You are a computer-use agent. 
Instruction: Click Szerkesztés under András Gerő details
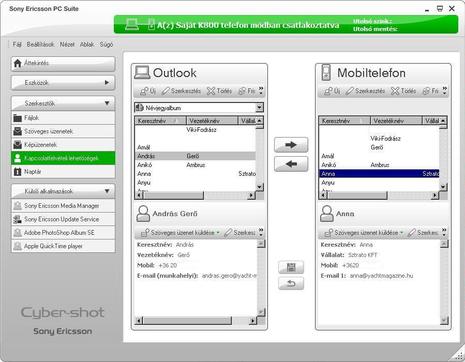tap(240, 233)
